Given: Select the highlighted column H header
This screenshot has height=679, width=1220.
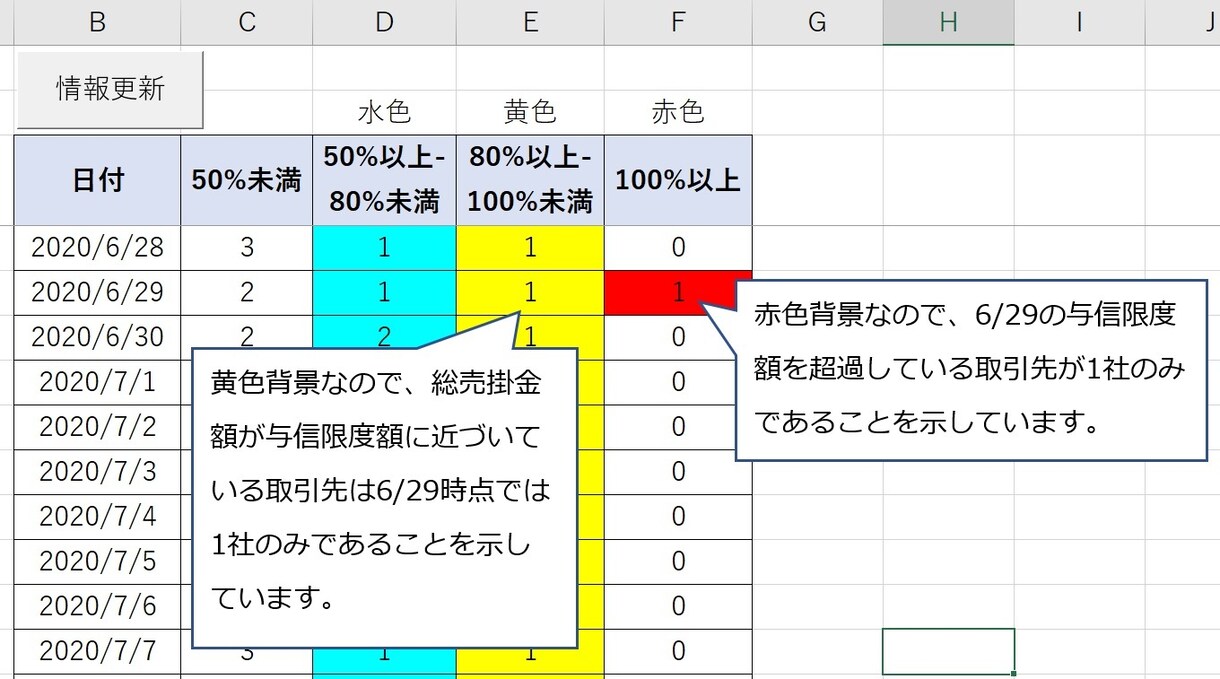Looking at the screenshot, I should [948, 22].
